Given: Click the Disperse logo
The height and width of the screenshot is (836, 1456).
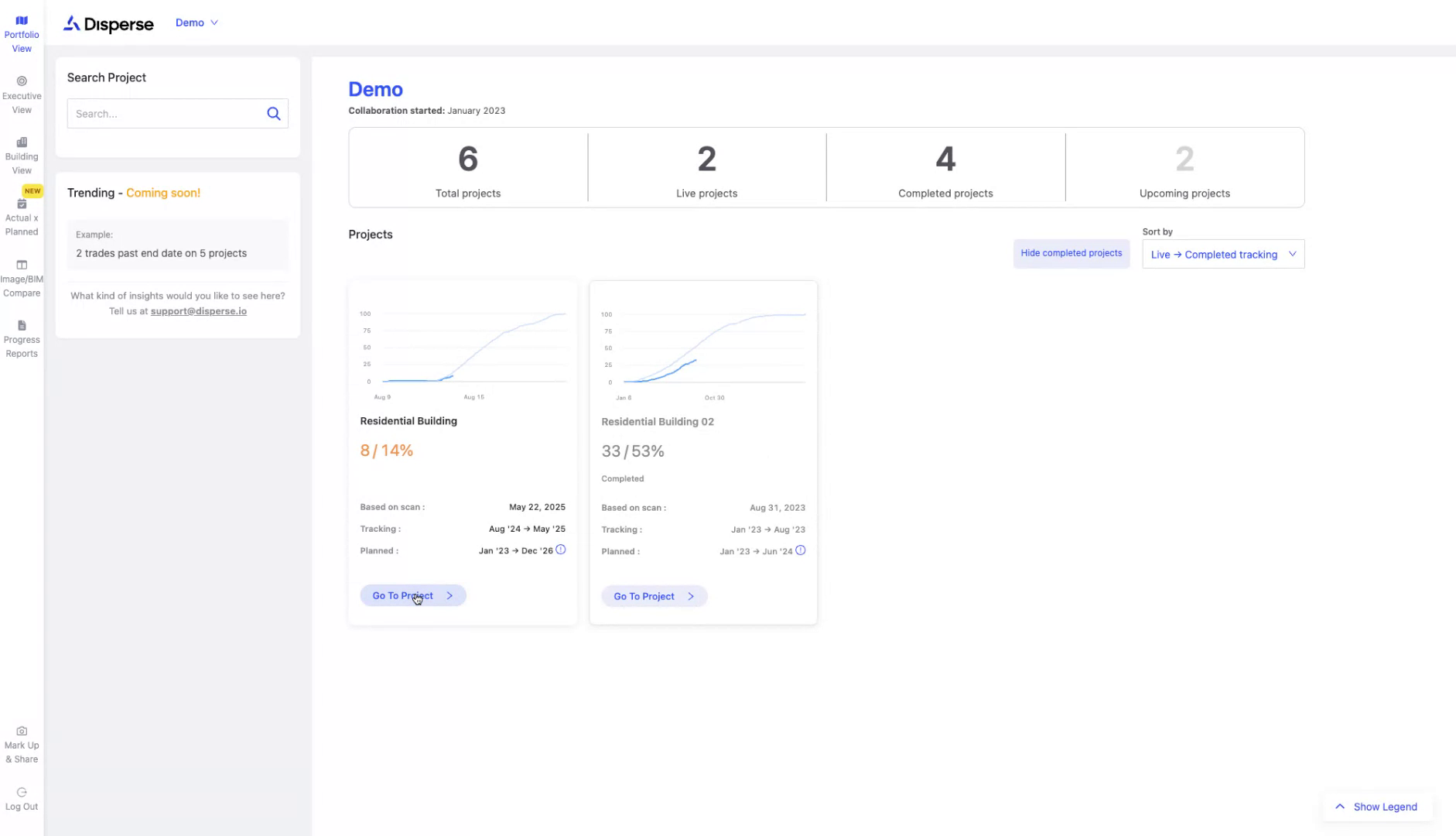Looking at the screenshot, I should (108, 24).
